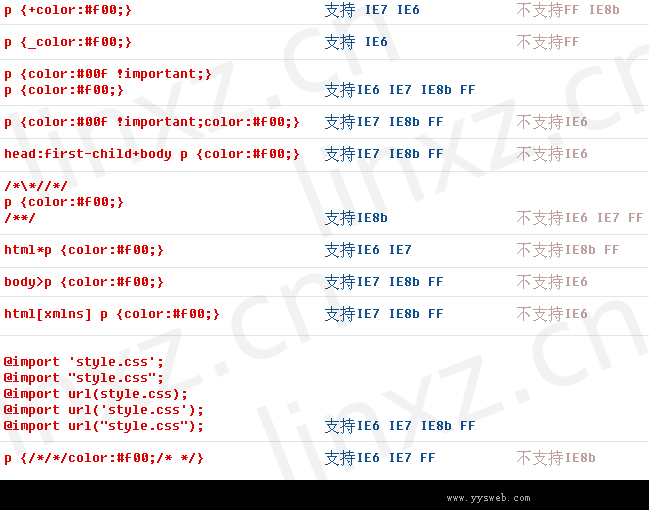Click "不支持IE8b" in the last row

(555, 458)
